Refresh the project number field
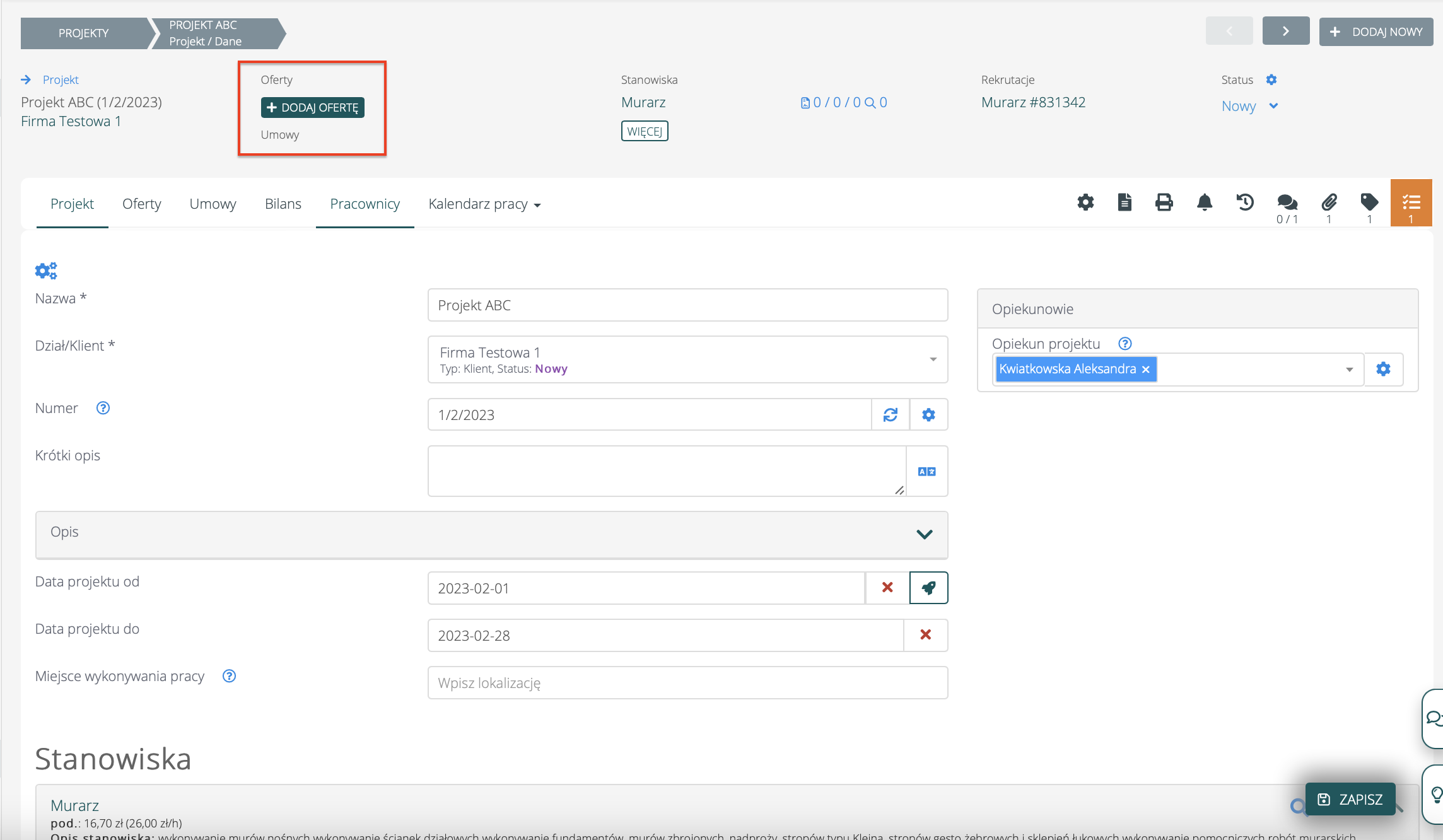The height and width of the screenshot is (840, 1443). tap(891, 415)
